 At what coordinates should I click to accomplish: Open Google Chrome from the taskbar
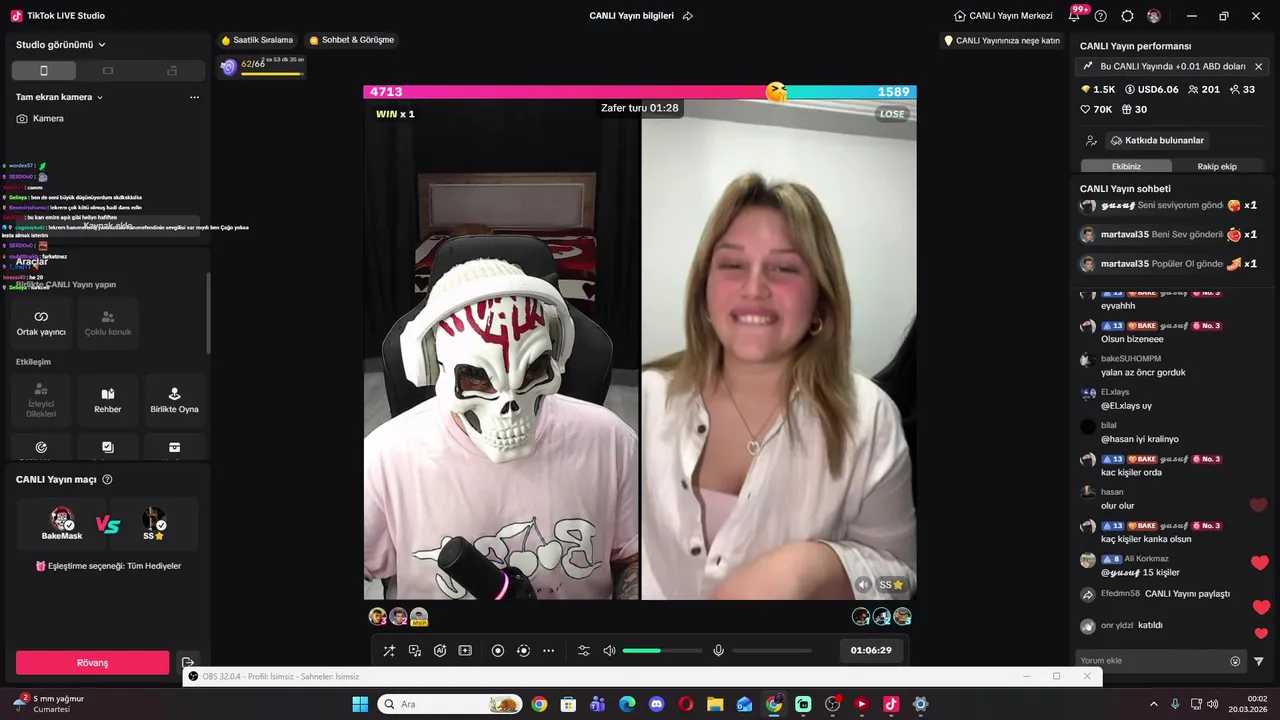pyautogui.click(x=539, y=704)
